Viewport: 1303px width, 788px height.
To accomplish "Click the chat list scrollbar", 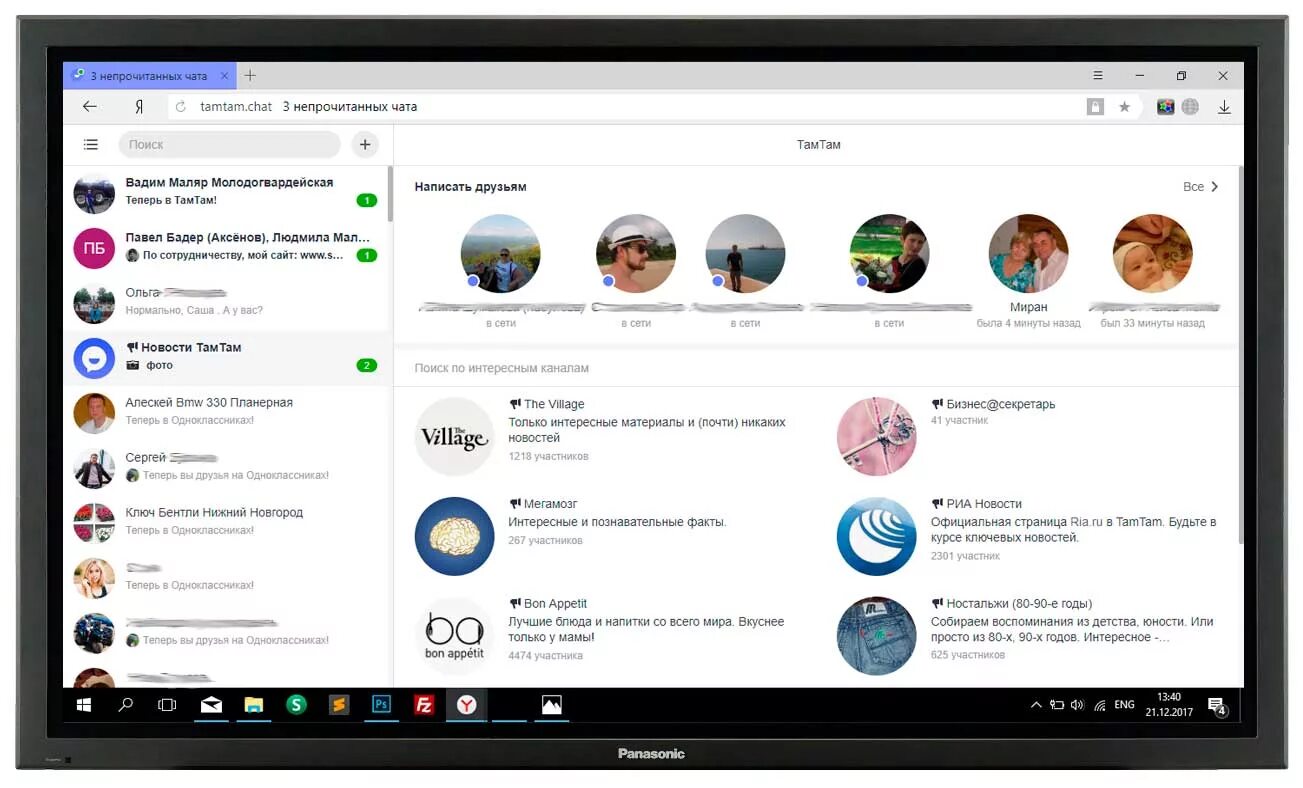I will (x=390, y=195).
